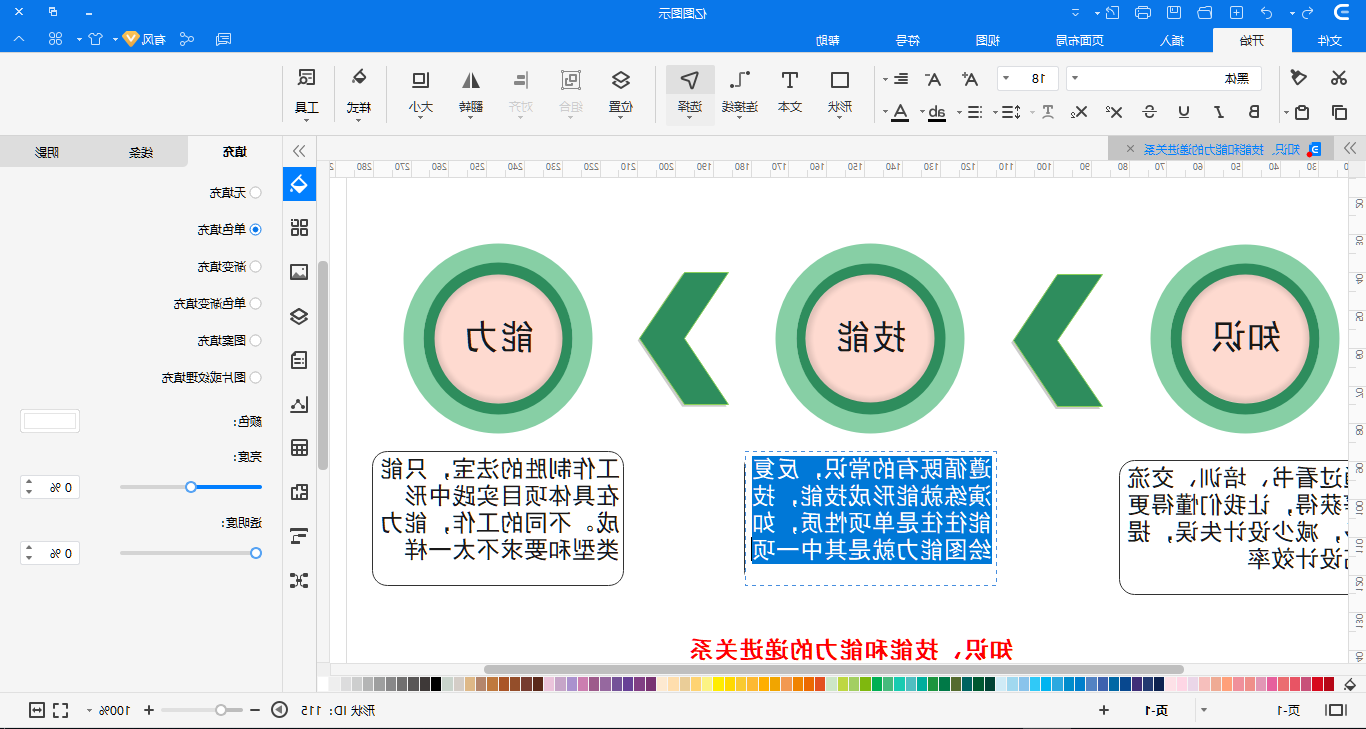Screen dimensions: 1366x729
Task: Decrease font size with the A- icon
Action: (x=933, y=78)
